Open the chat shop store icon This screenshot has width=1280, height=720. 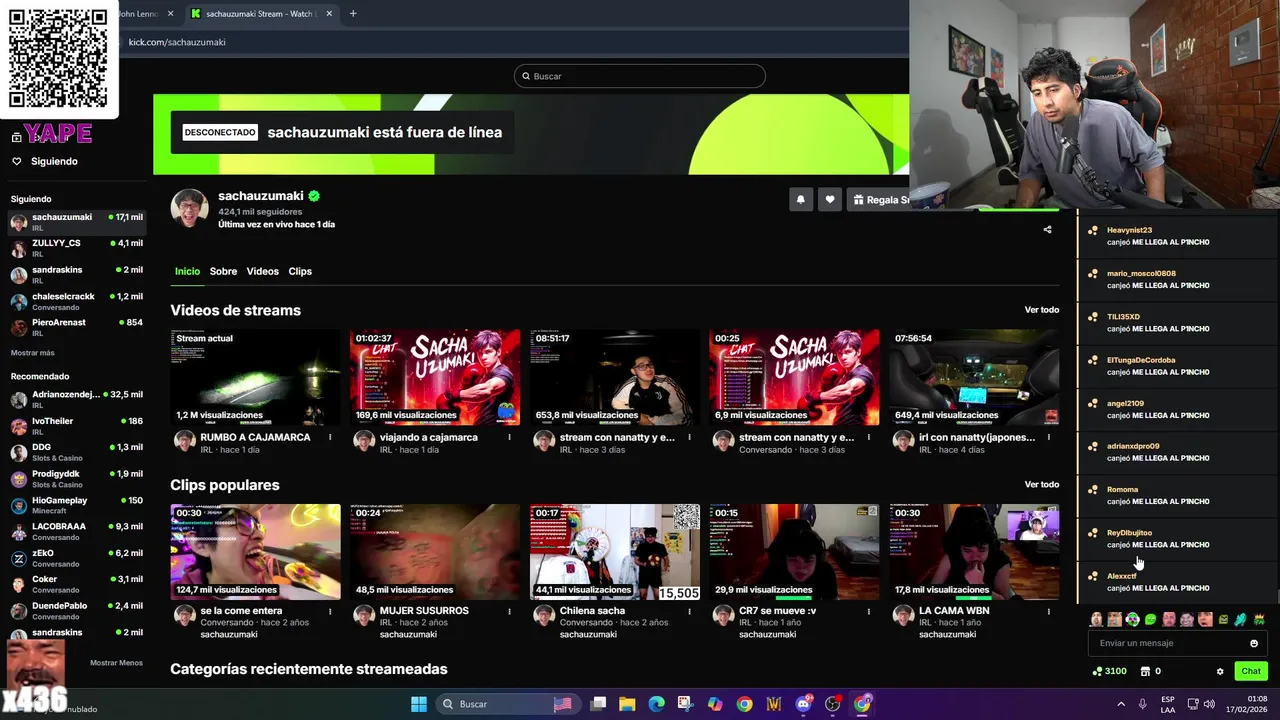click(1146, 671)
